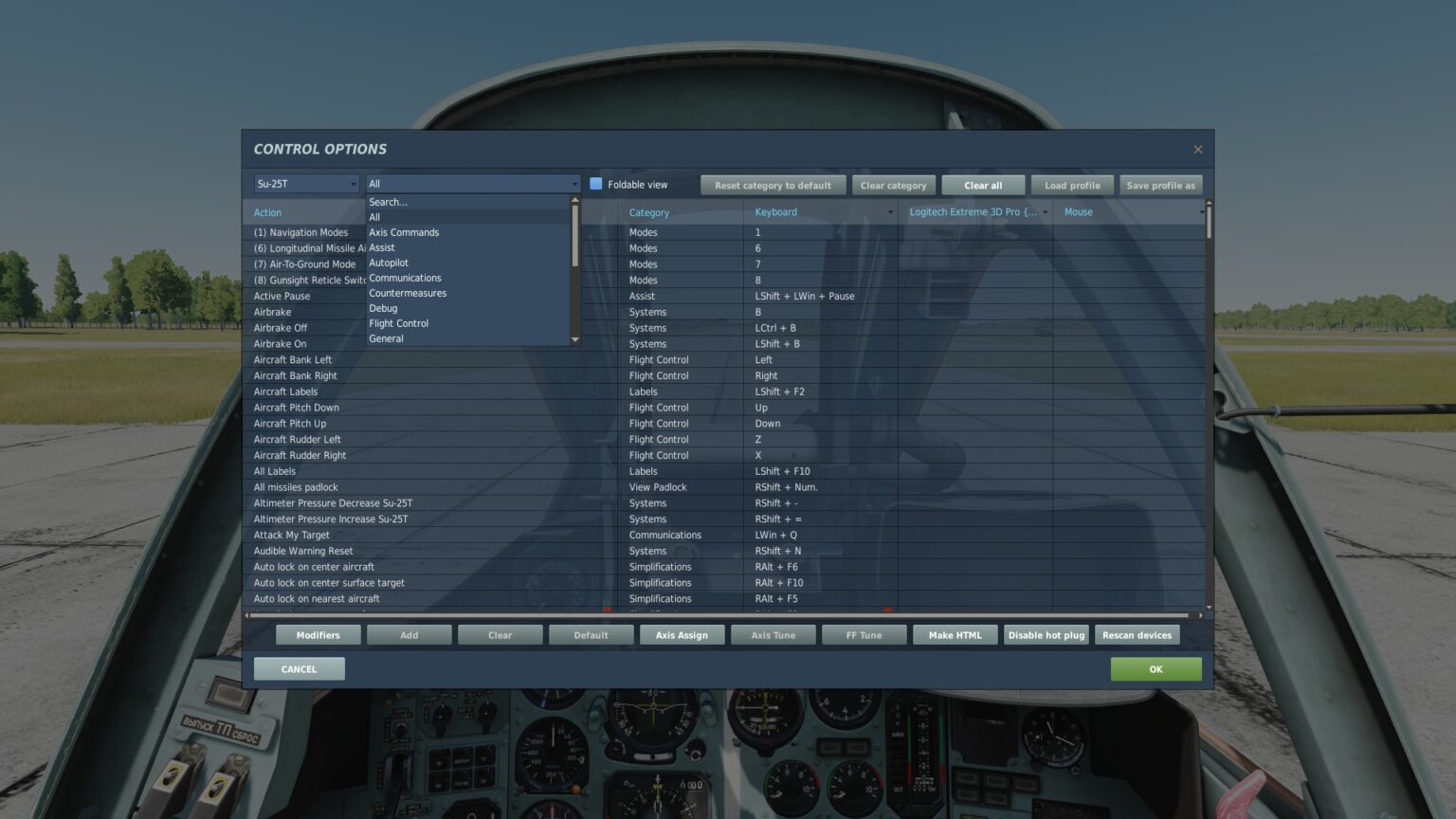Confirm changes with OK
Viewport: 1456px width, 819px height.
pyautogui.click(x=1156, y=668)
